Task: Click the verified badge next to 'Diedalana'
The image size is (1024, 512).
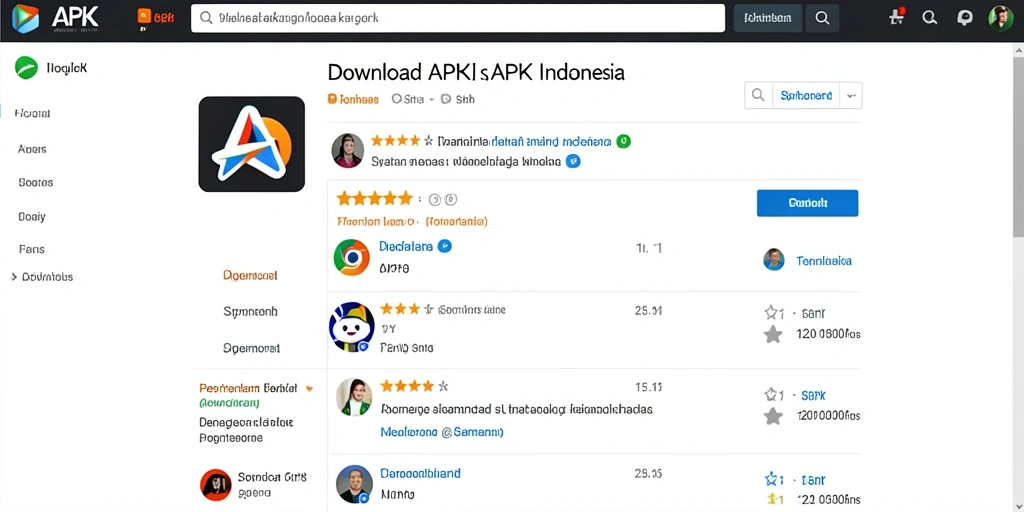Action: point(445,246)
